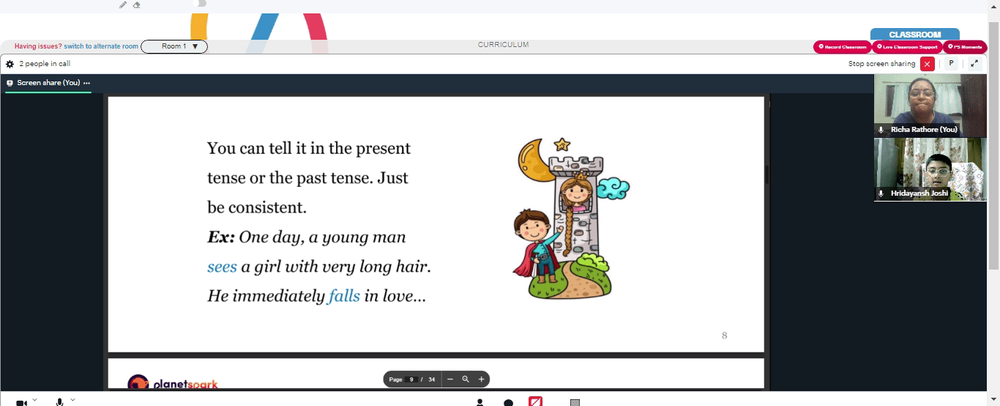Expand microphone options chevron

[73, 400]
